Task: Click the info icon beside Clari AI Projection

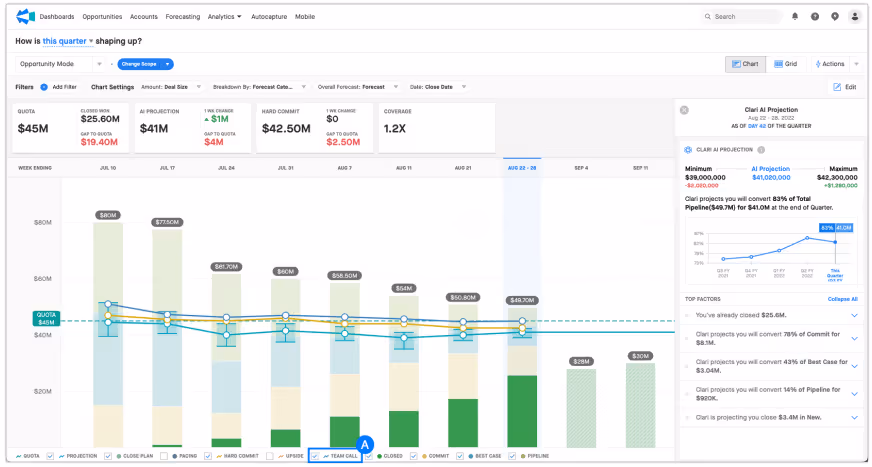Action: tap(761, 150)
